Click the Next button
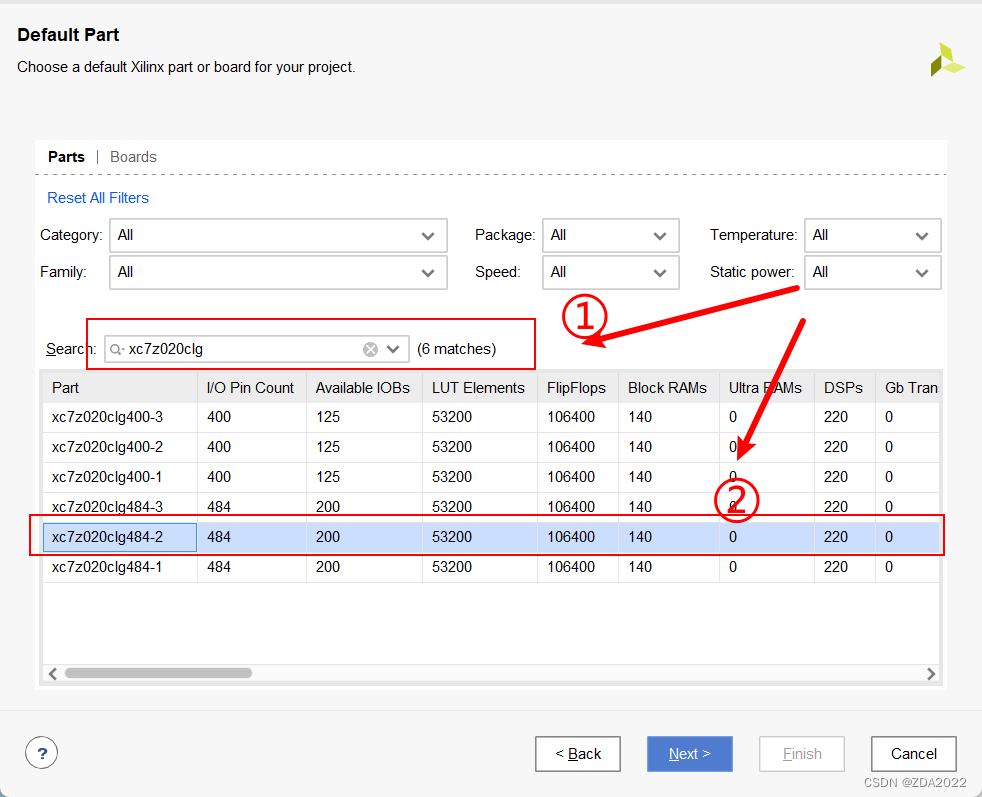Screen dimensions: 982x797 (690, 754)
